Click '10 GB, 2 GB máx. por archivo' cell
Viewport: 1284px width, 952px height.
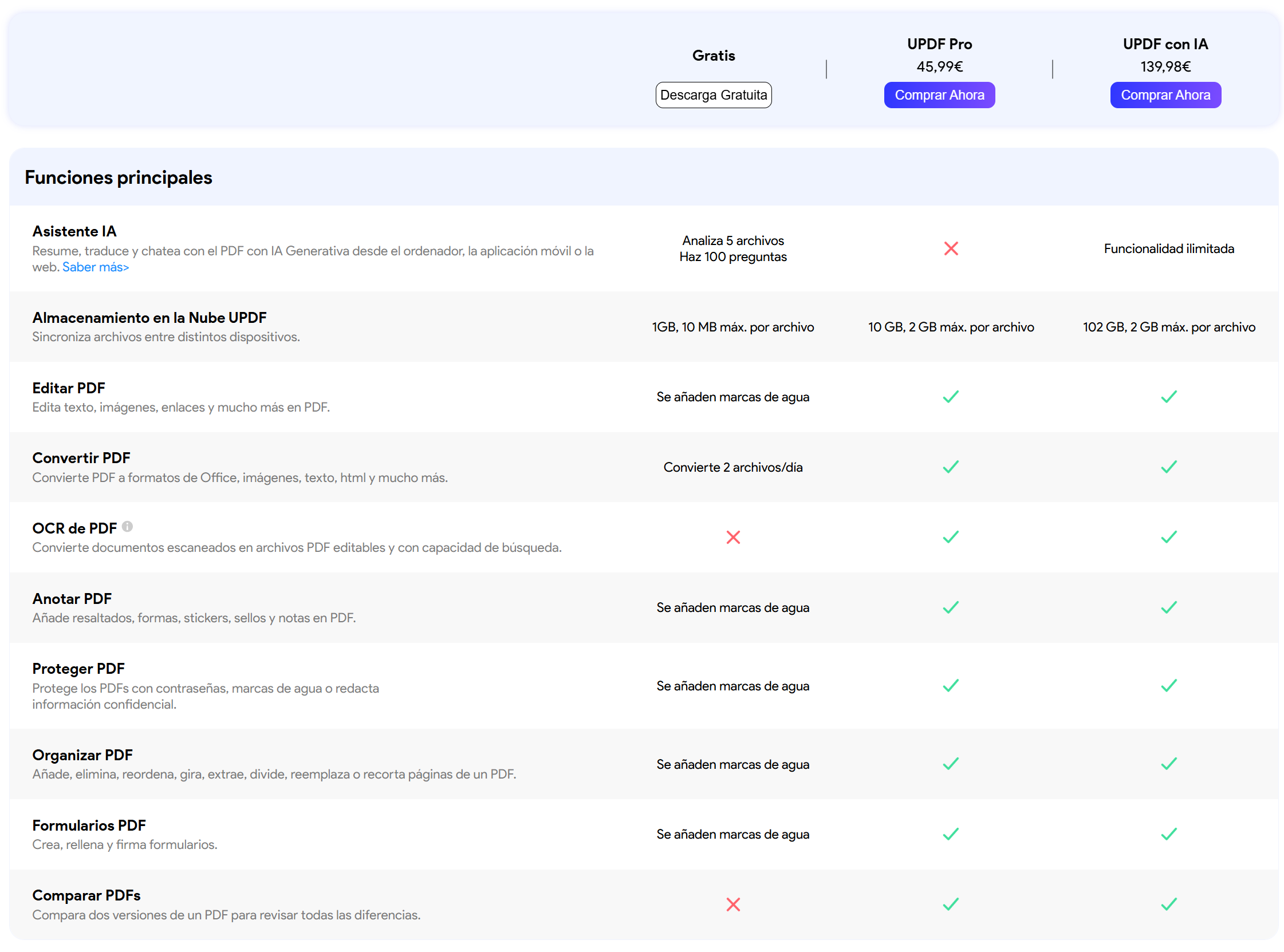point(951,327)
